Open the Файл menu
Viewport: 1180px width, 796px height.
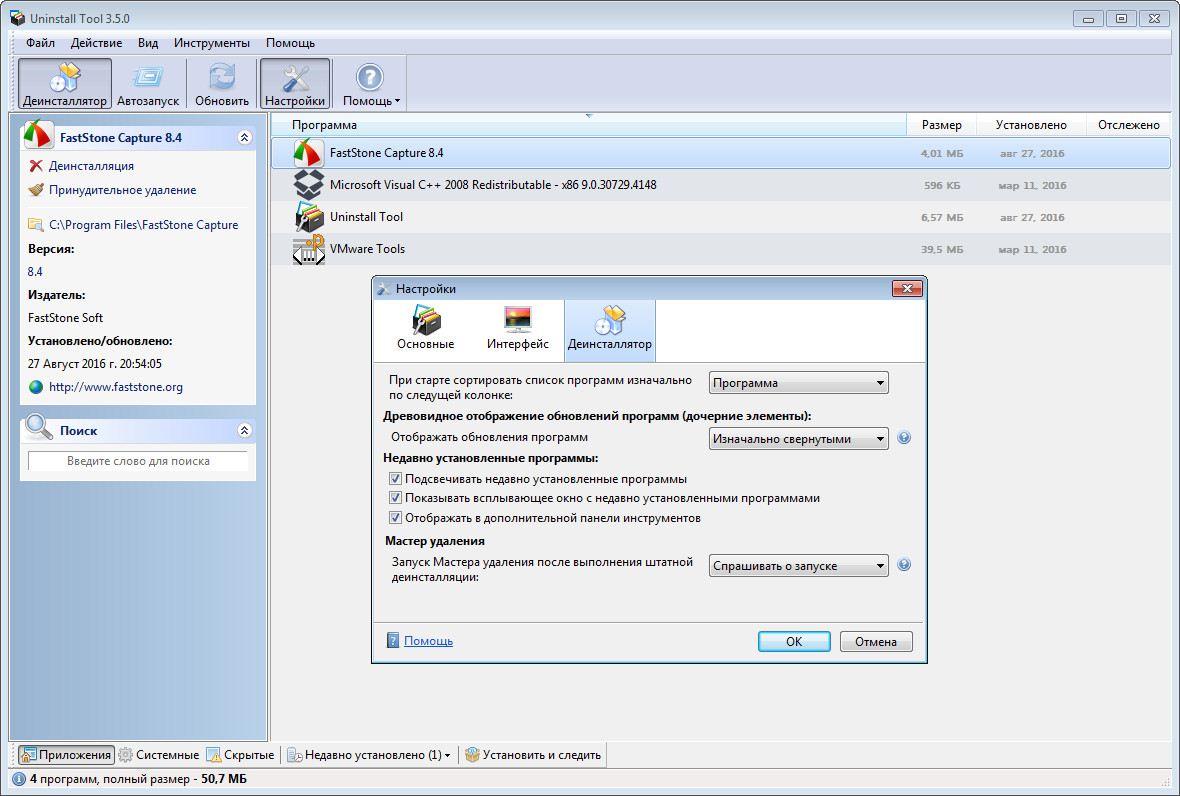[40, 43]
